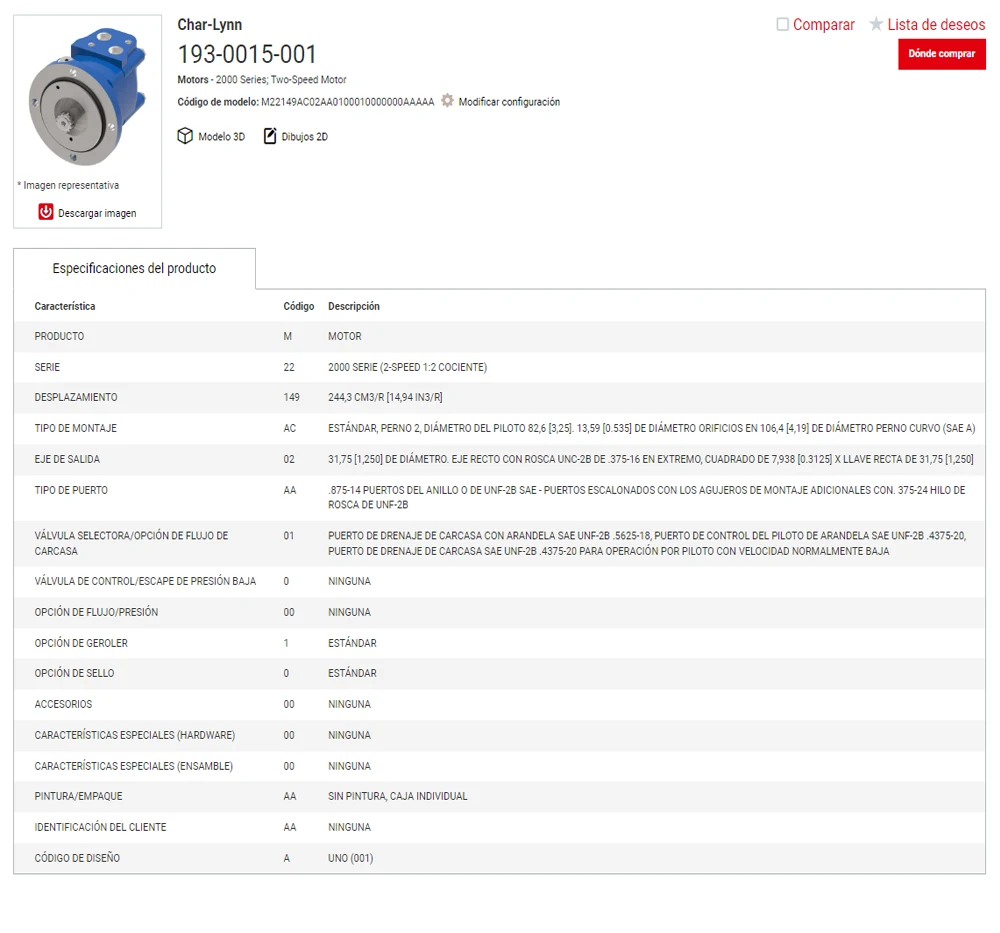Click SIN PINTURA, CAJA INDIVIDUAL description
The image size is (1000, 933).
[x=397, y=797]
